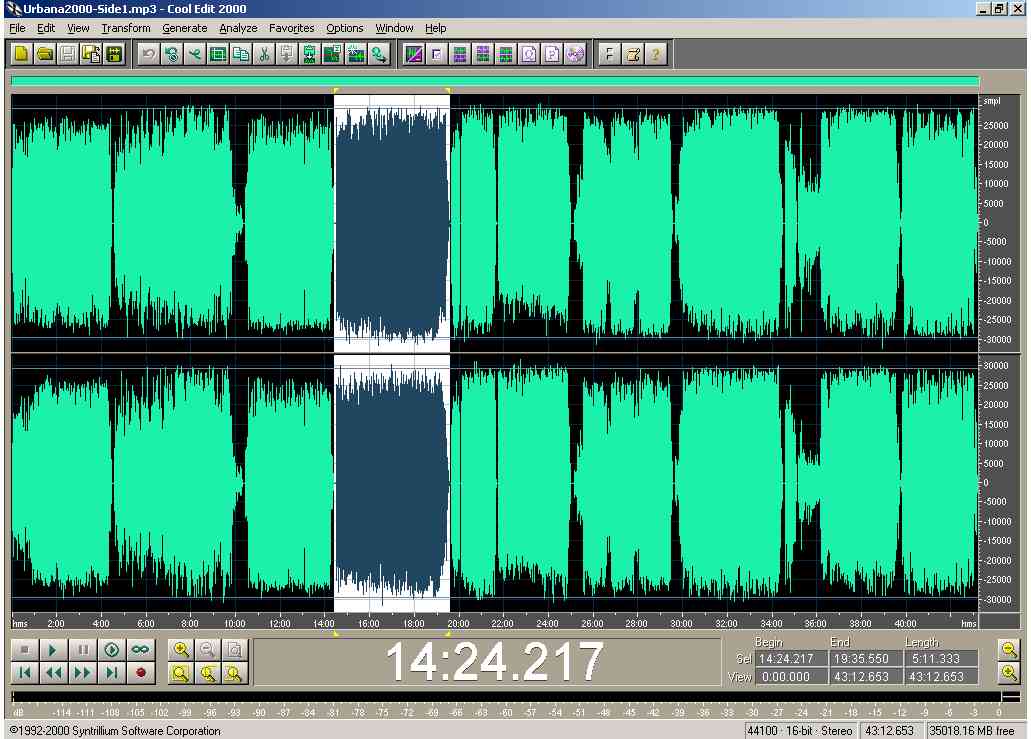Enable Play Looped with the infinity button
Image resolution: width=1031 pixels, height=739 pixels.
click(140, 650)
